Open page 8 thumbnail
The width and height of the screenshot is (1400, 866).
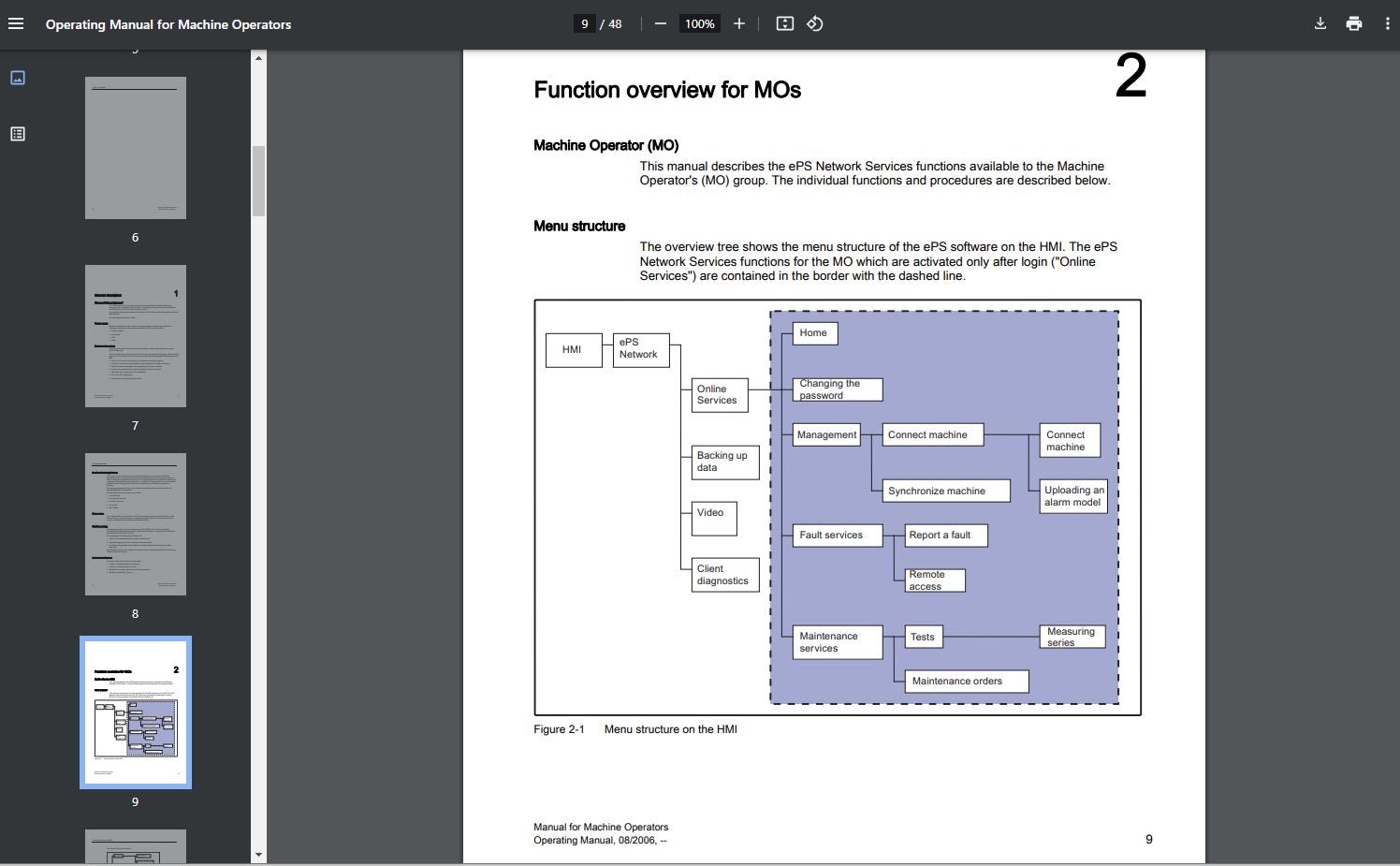[136, 524]
